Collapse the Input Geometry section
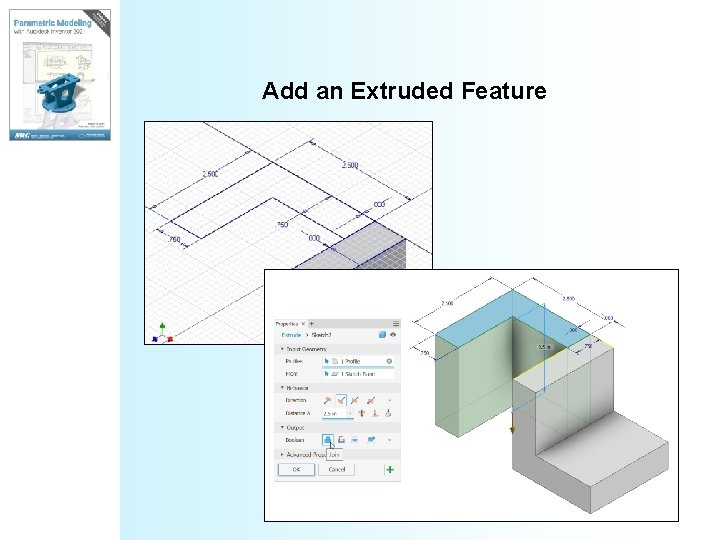 click(x=282, y=349)
